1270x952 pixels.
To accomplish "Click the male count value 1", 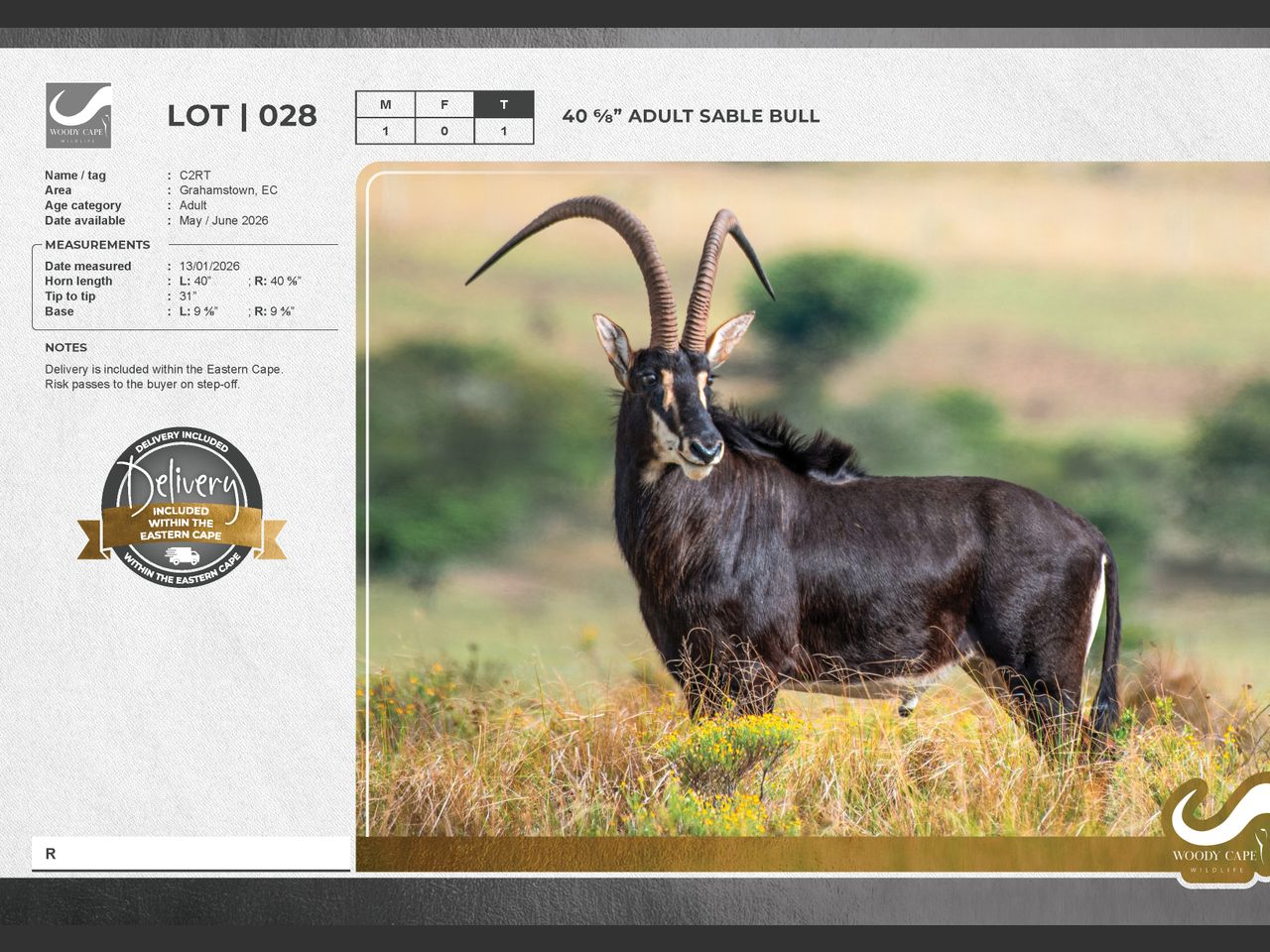I will (385, 131).
